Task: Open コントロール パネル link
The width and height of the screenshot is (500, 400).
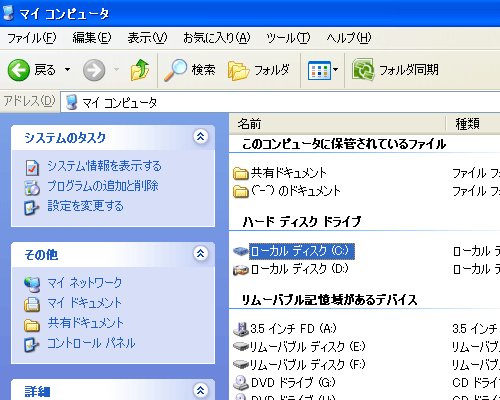Action: tap(91, 343)
